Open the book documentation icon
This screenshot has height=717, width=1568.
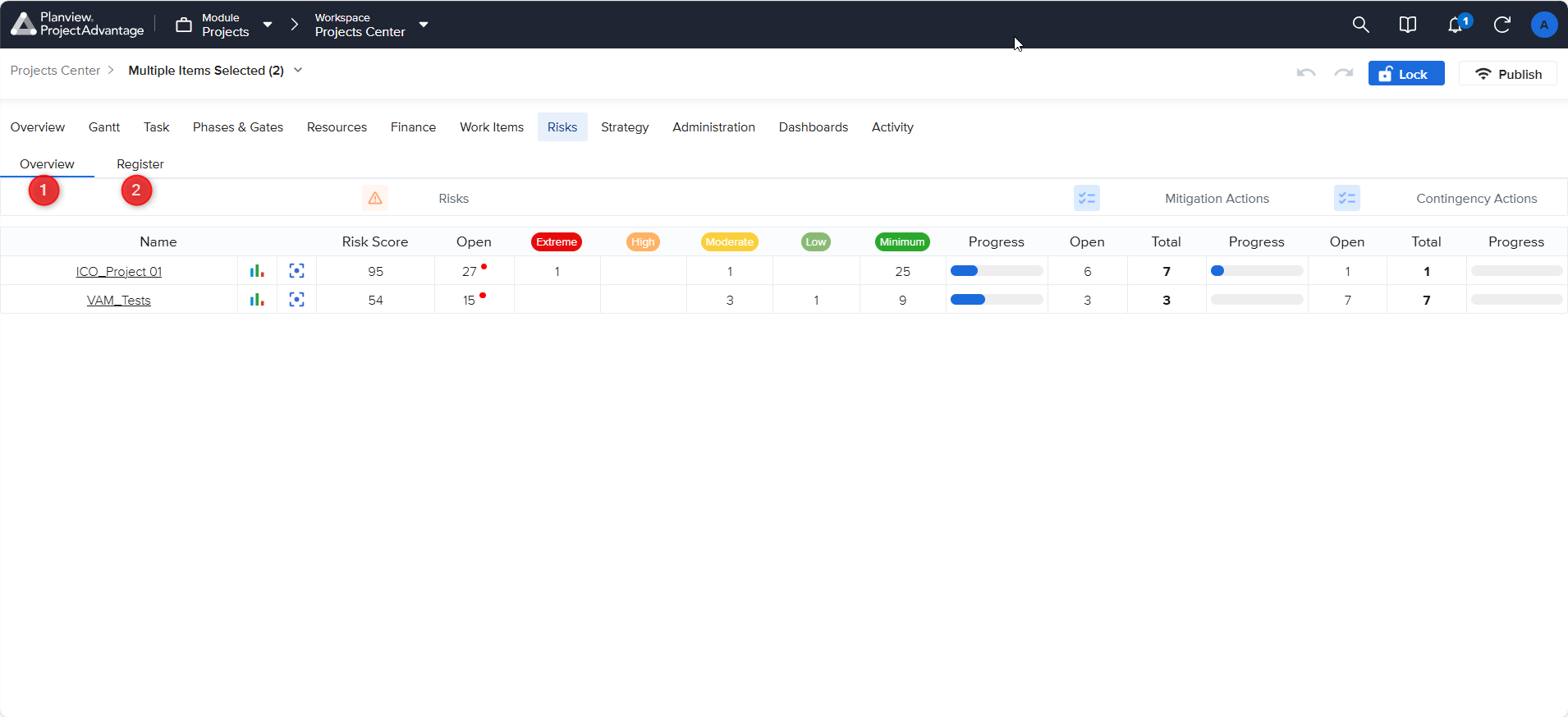[1407, 25]
